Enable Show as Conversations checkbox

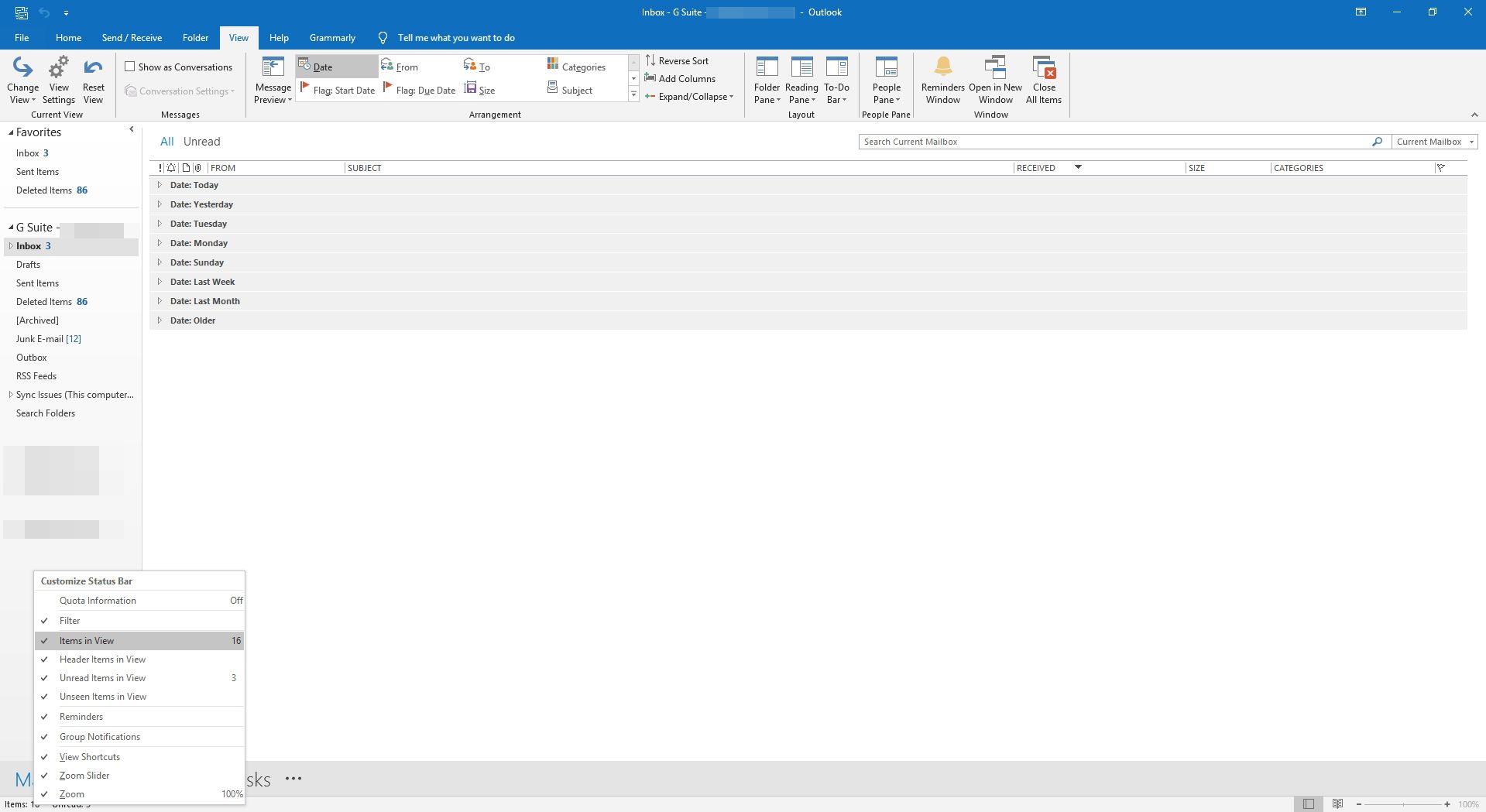coord(130,67)
